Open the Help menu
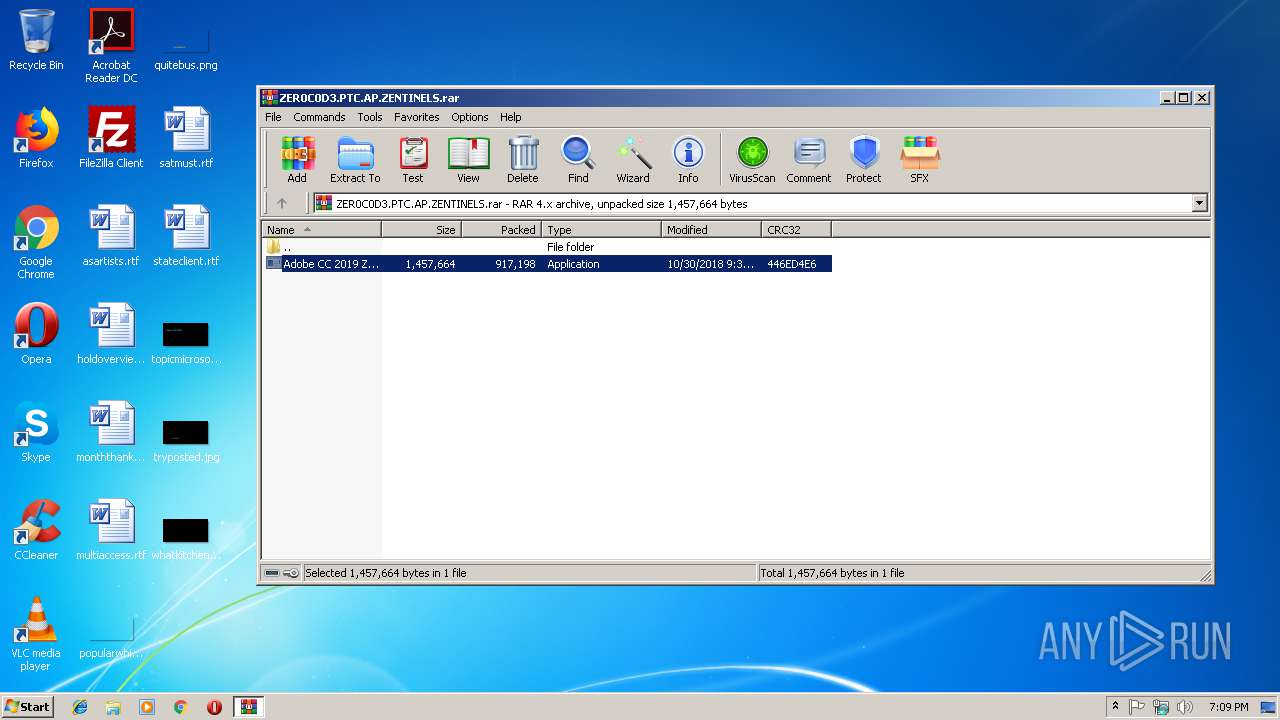 tap(511, 117)
